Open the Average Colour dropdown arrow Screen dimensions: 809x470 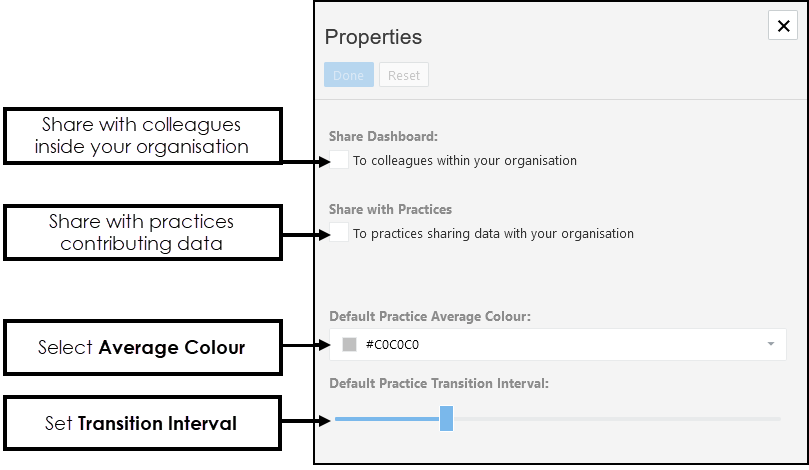[x=771, y=344]
